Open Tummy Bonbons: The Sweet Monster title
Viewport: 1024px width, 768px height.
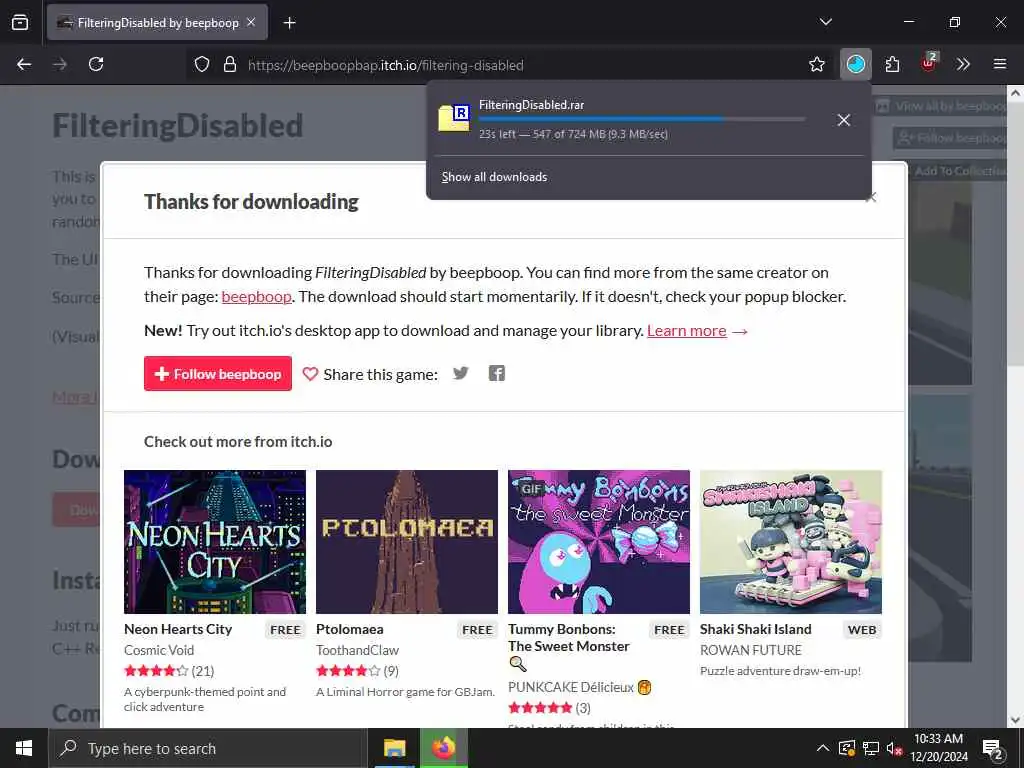click(x=569, y=637)
